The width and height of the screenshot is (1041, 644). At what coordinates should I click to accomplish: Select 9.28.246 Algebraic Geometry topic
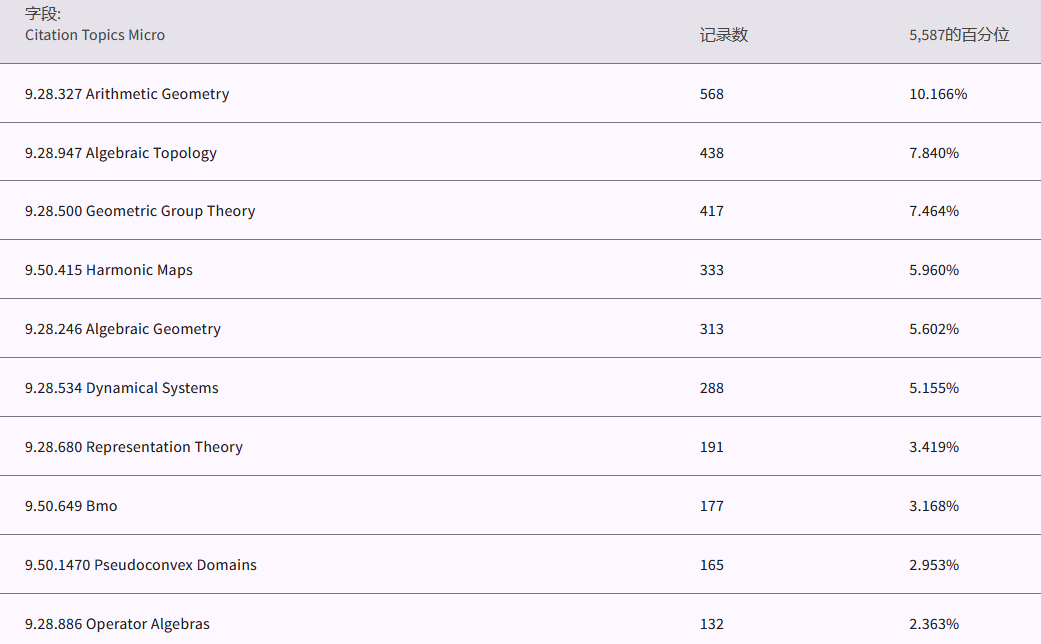(x=123, y=329)
